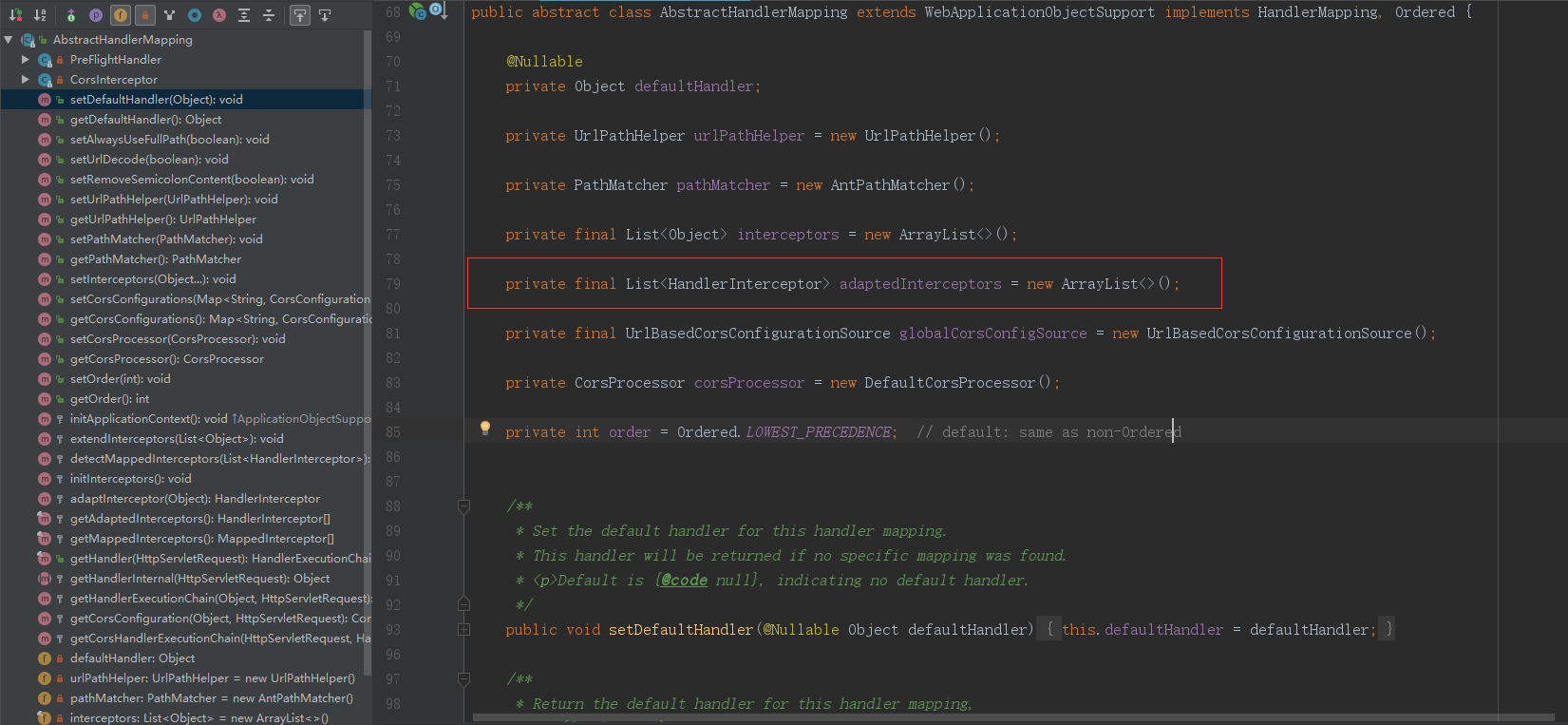Viewport: 1568px width, 725px height.
Task: Collapse Javadoc fold marker at line 88
Action: [x=463, y=506]
